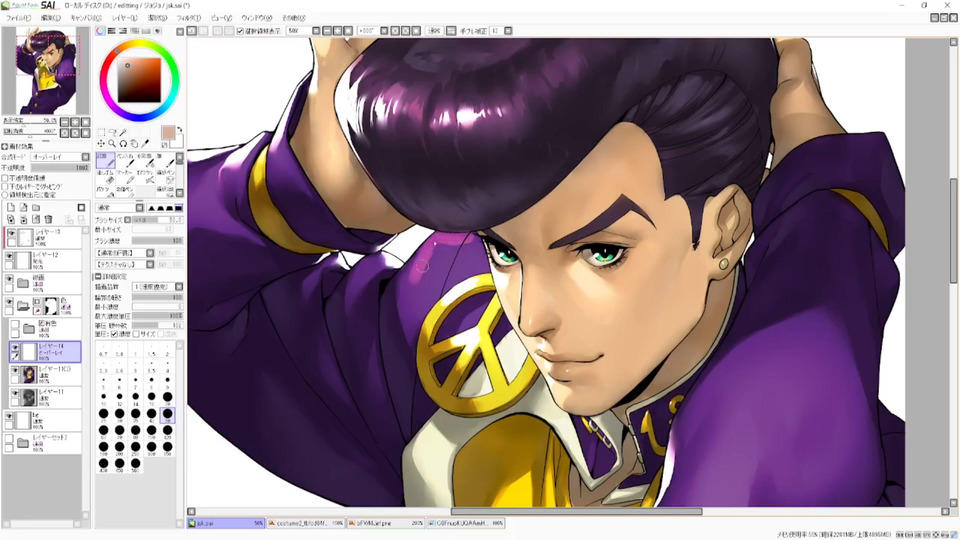Open the blending mode dropdown (オーバーレイ)

[x=61, y=157]
